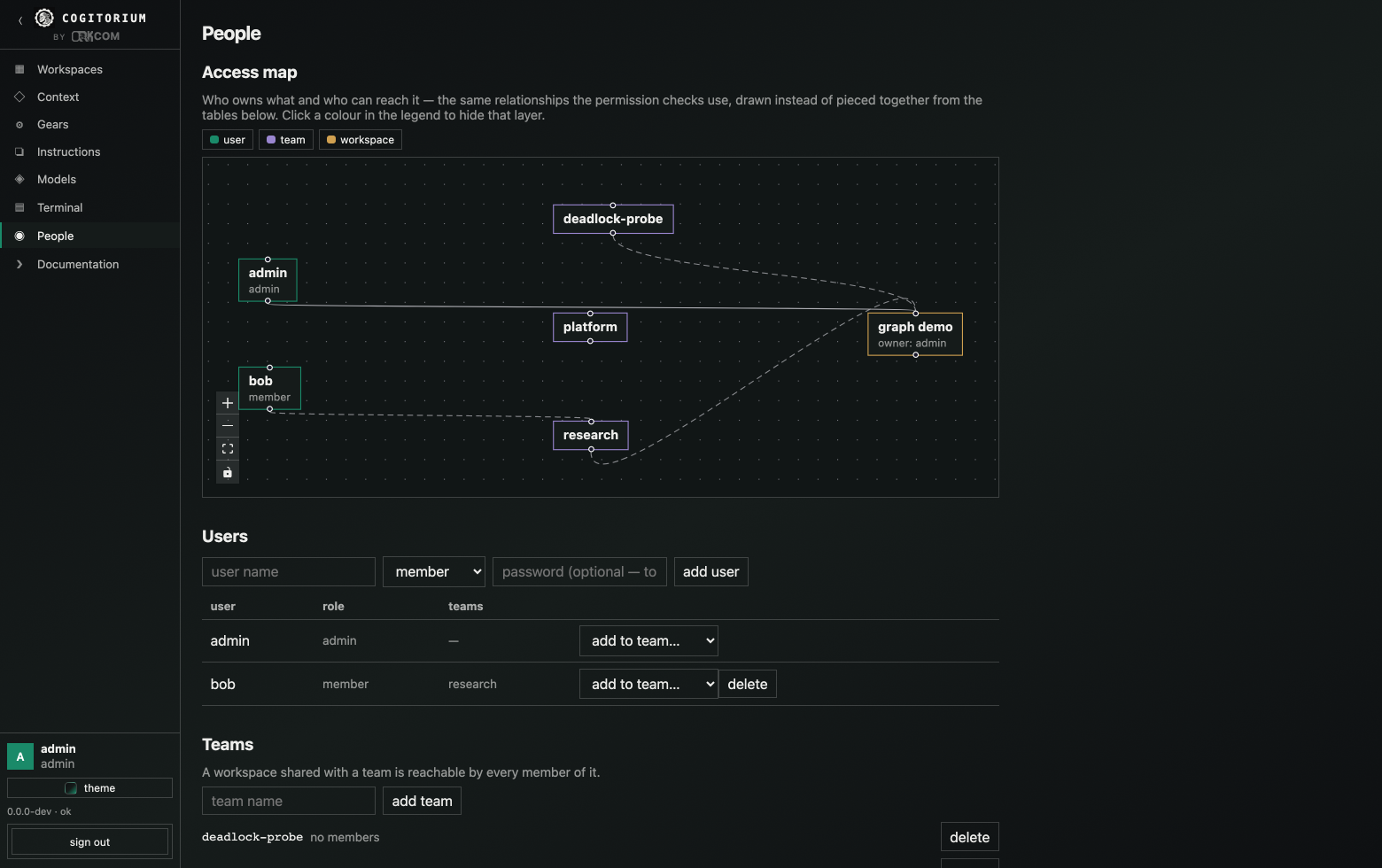The width and height of the screenshot is (1382, 868).
Task: Click the add user button
Action: coord(711,572)
